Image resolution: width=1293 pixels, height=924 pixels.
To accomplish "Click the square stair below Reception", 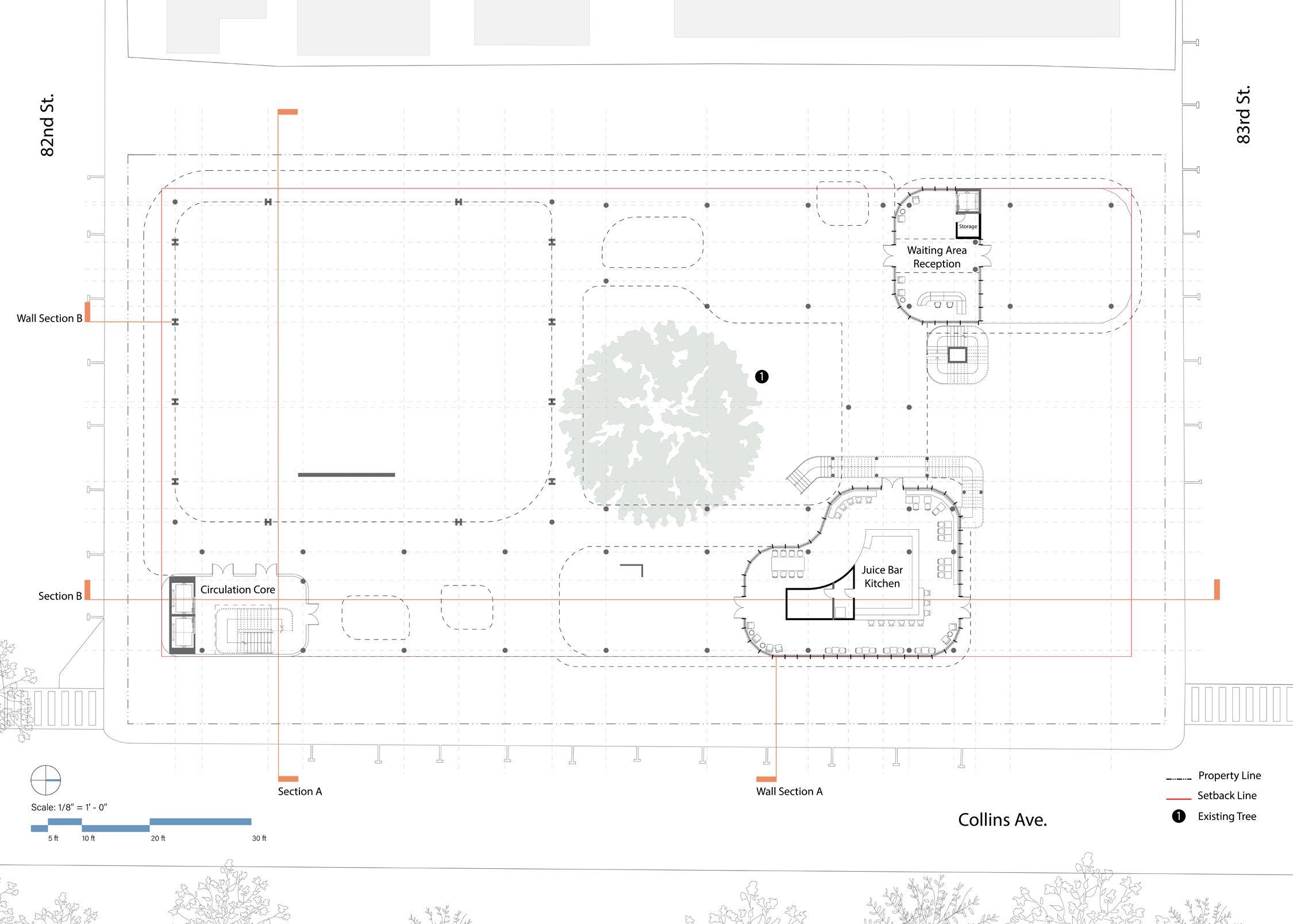I will [957, 355].
